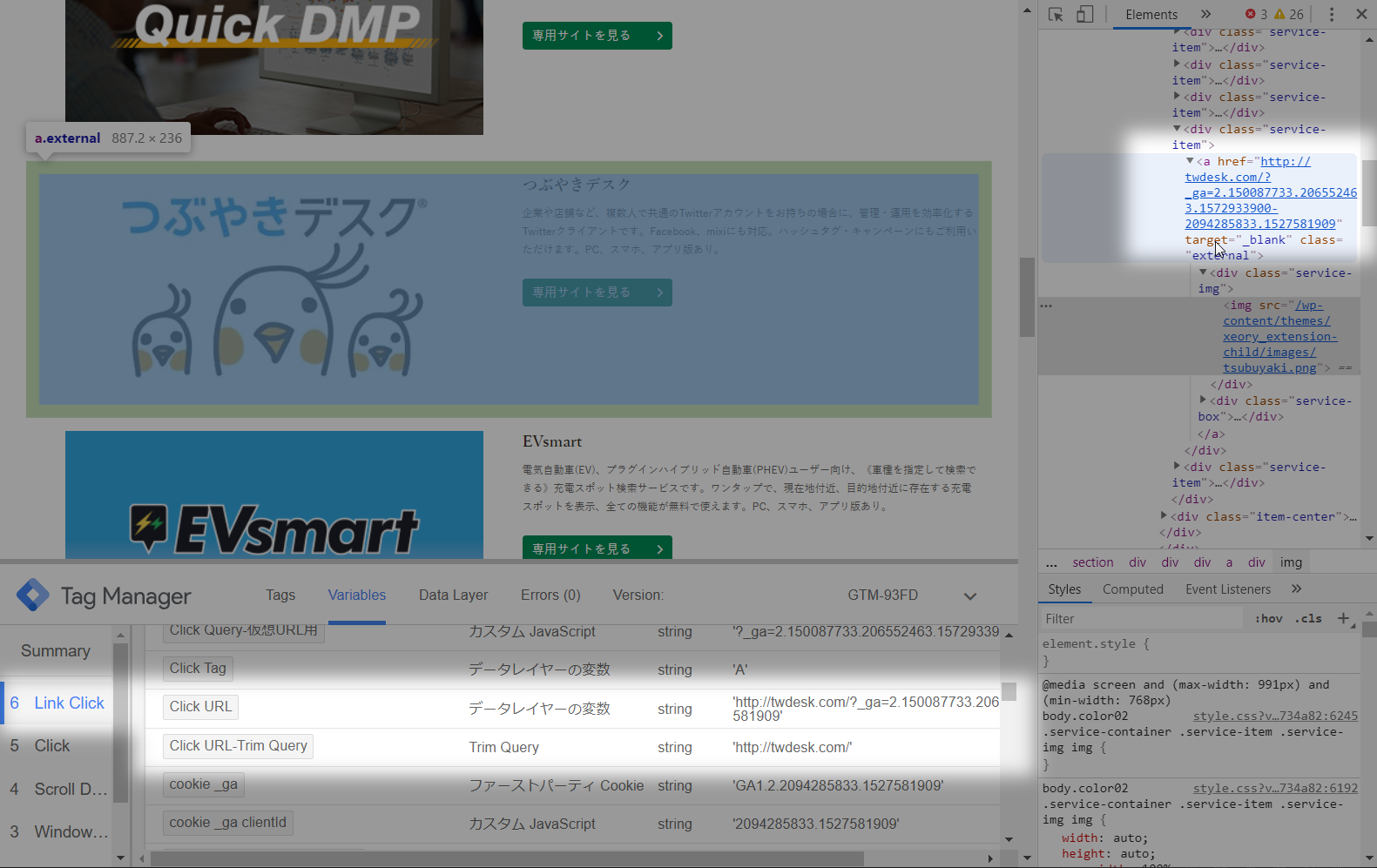Select the 5 Click event
Screen dimensions: 1377x868
click(x=57, y=746)
